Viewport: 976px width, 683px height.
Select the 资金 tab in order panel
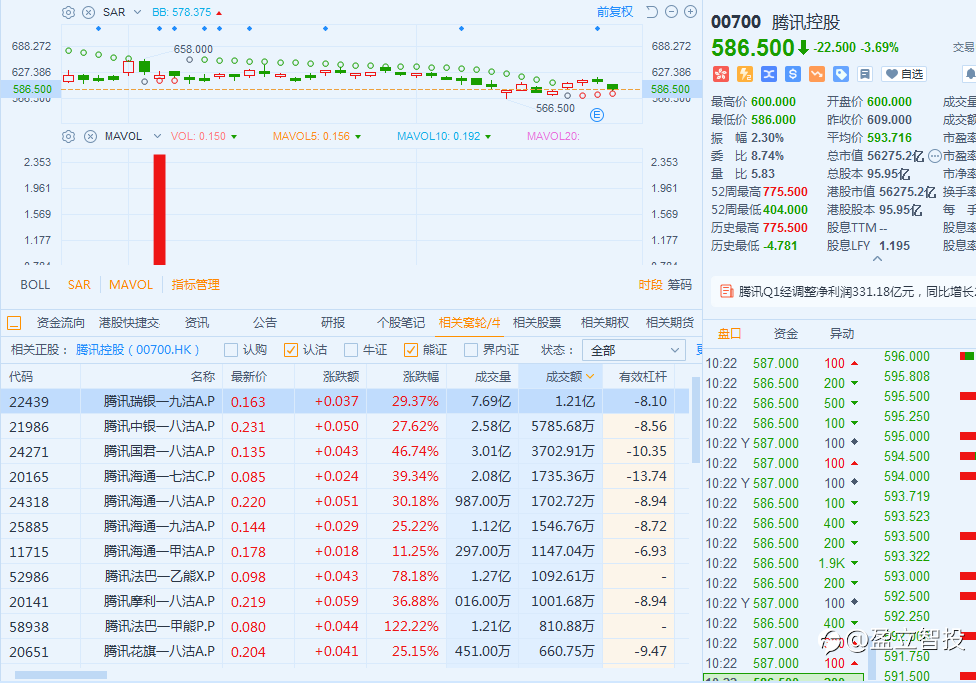tap(786, 334)
